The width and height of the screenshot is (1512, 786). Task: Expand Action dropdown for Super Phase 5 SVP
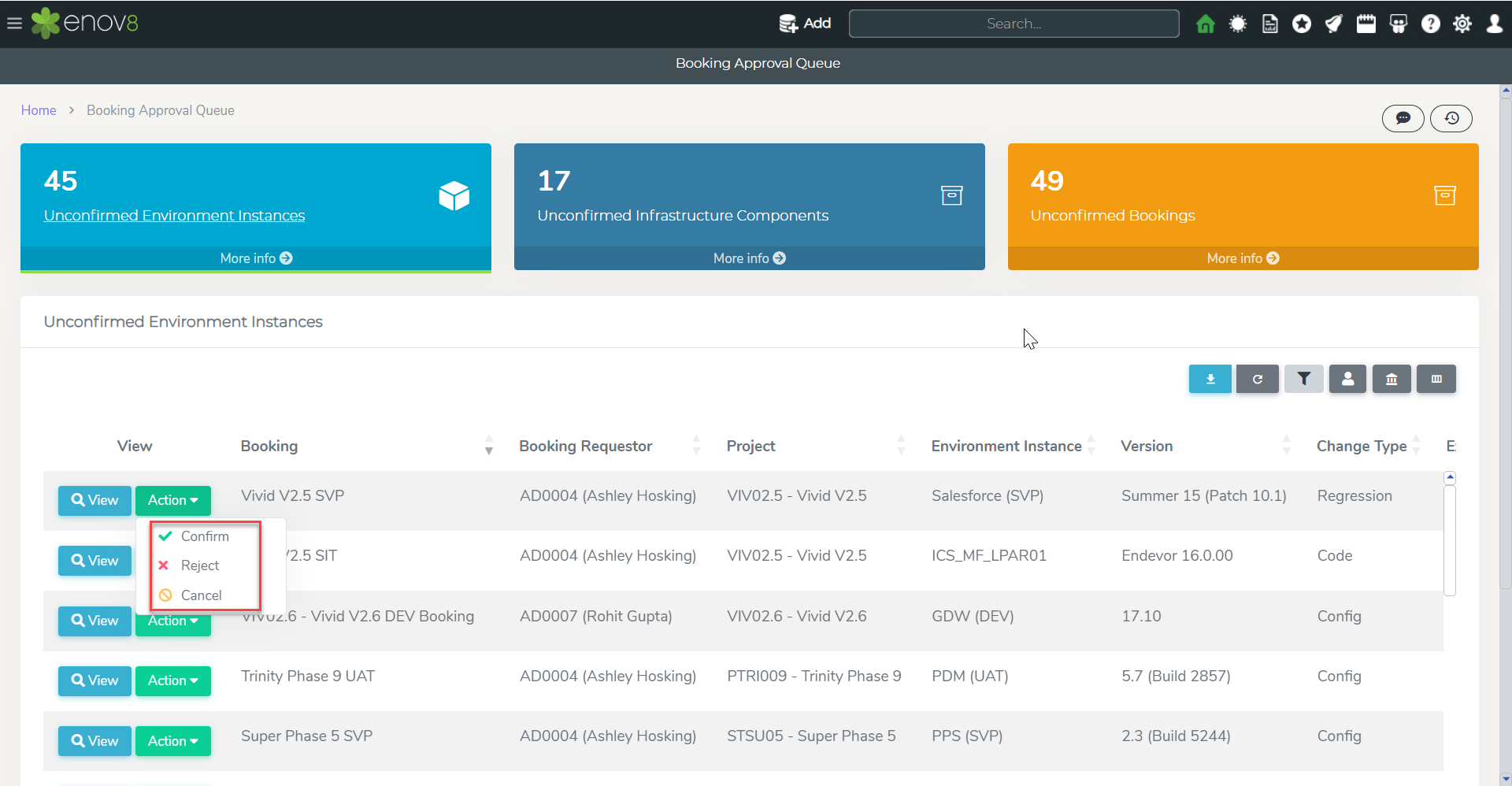[173, 741]
